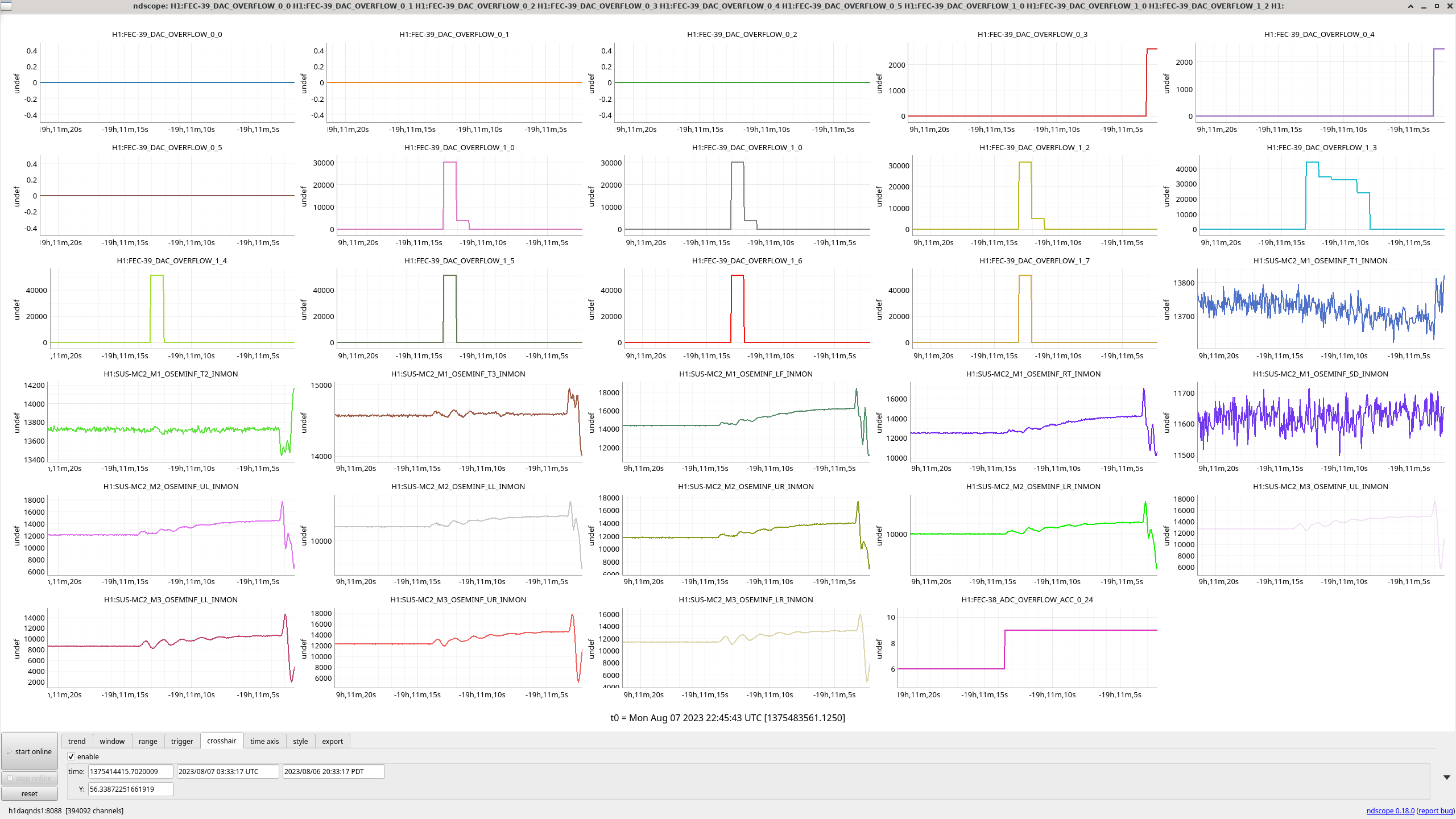Click the start online play button

[x=30, y=751]
